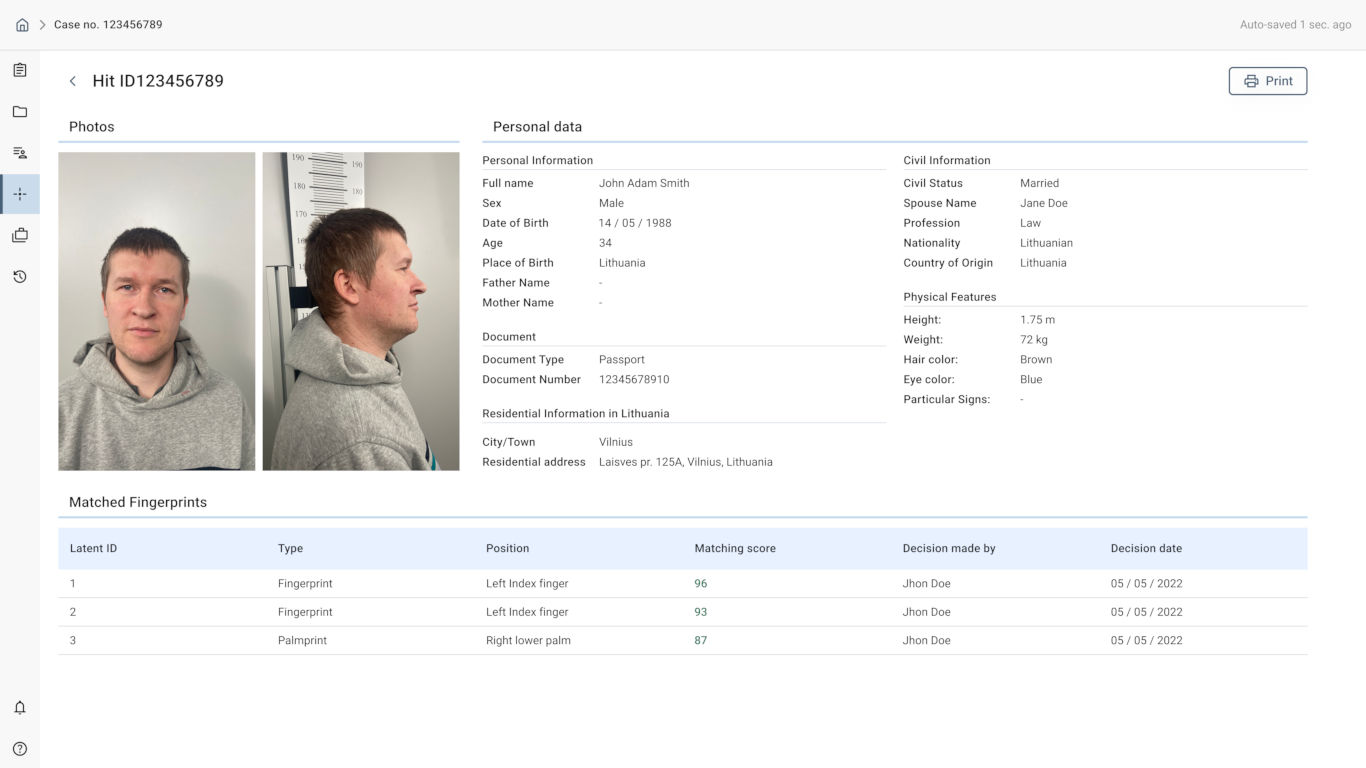Open the side profile photo

tap(361, 311)
